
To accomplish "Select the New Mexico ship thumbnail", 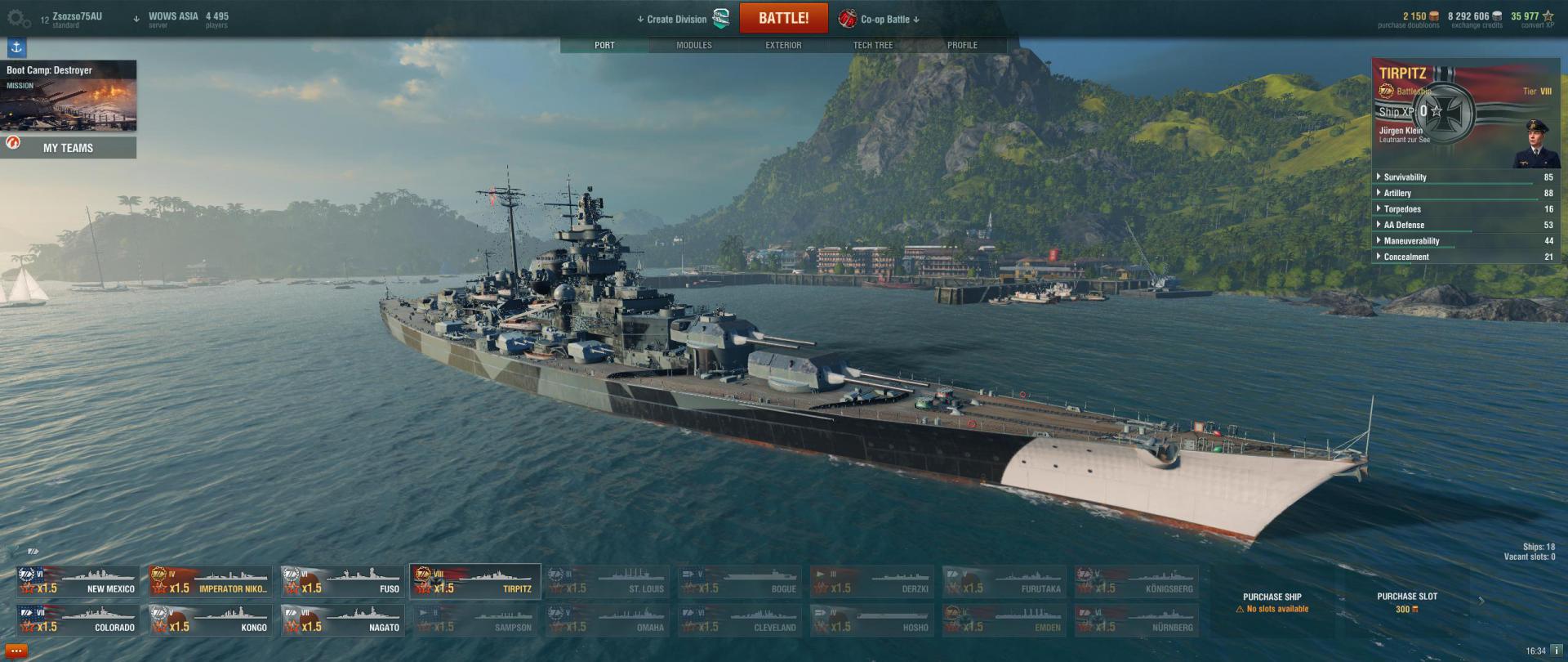I will (77, 582).
